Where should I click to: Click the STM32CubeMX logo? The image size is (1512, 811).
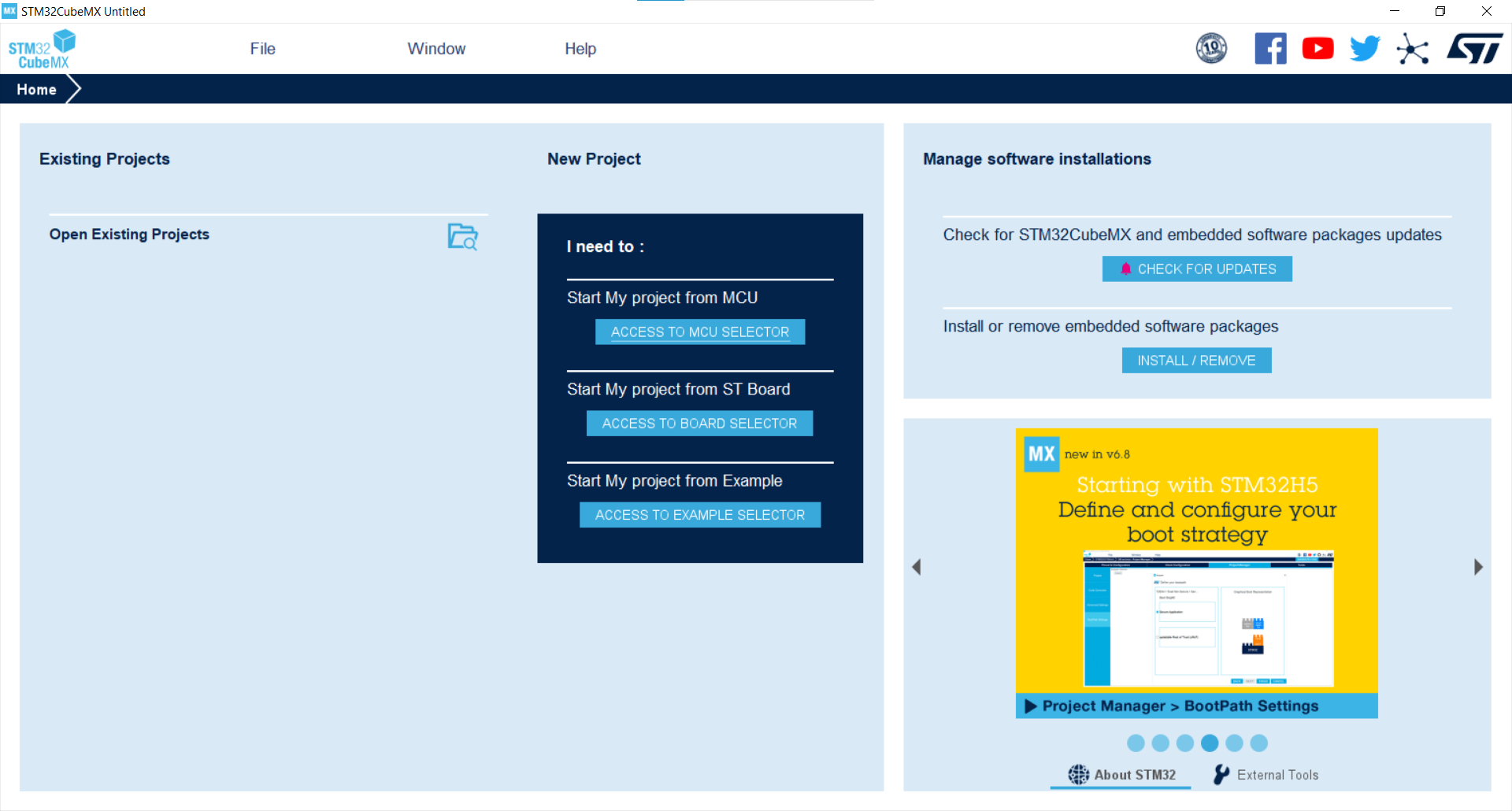(x=43, y=49)
